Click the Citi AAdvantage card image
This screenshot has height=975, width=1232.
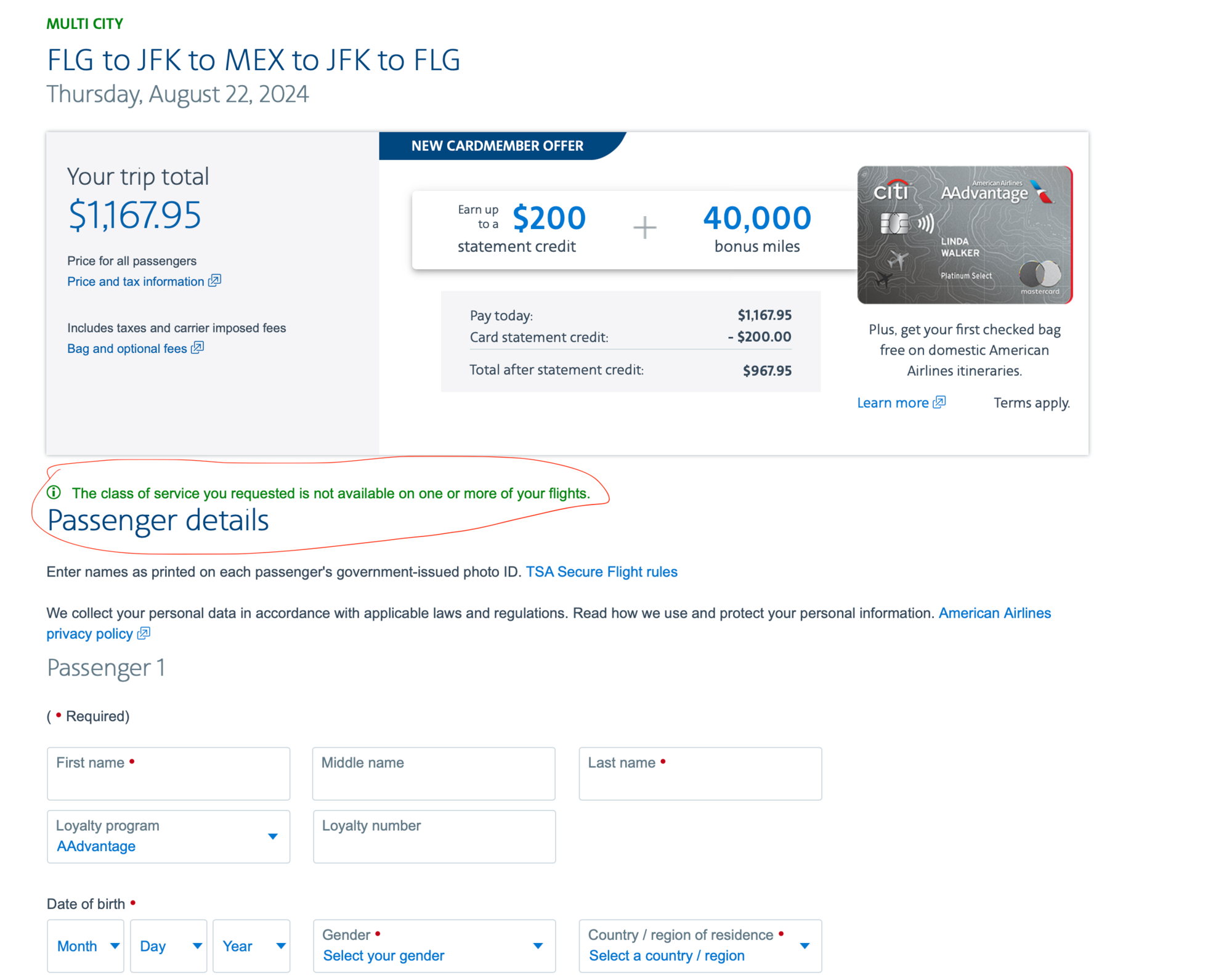pyautogui.click(x=965, y=235)
